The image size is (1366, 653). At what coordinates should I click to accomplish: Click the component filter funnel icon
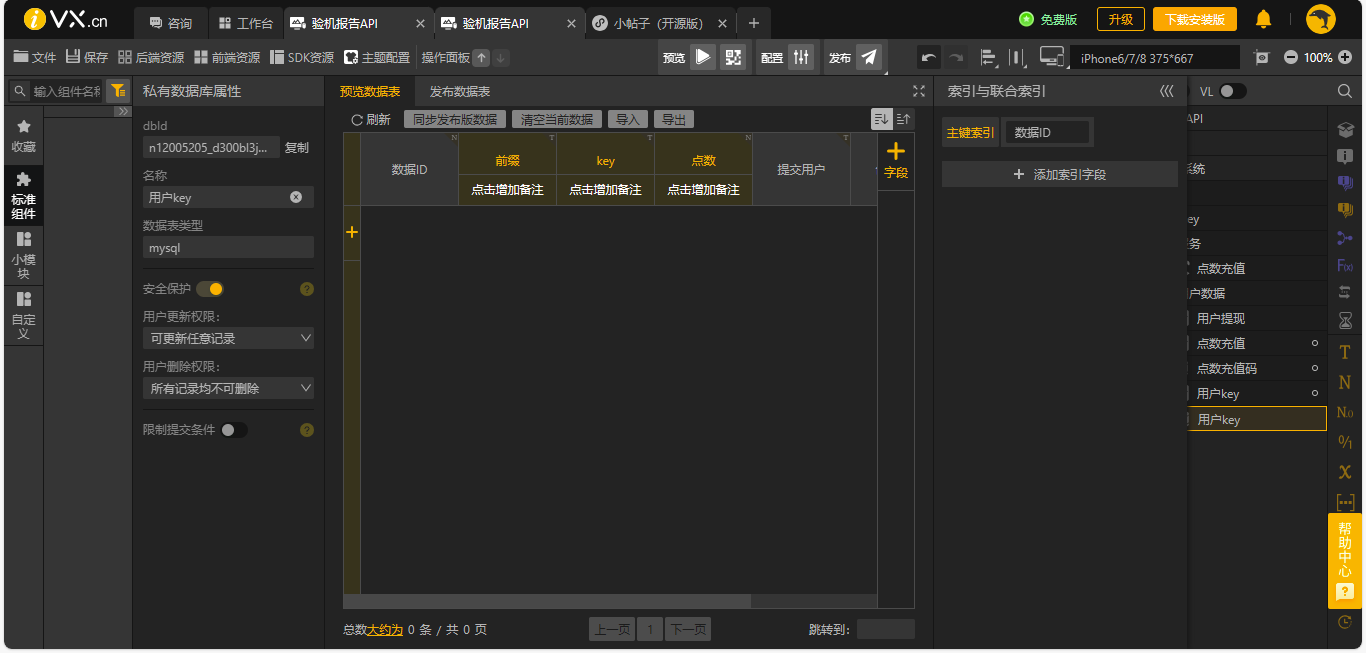point(118,91)
